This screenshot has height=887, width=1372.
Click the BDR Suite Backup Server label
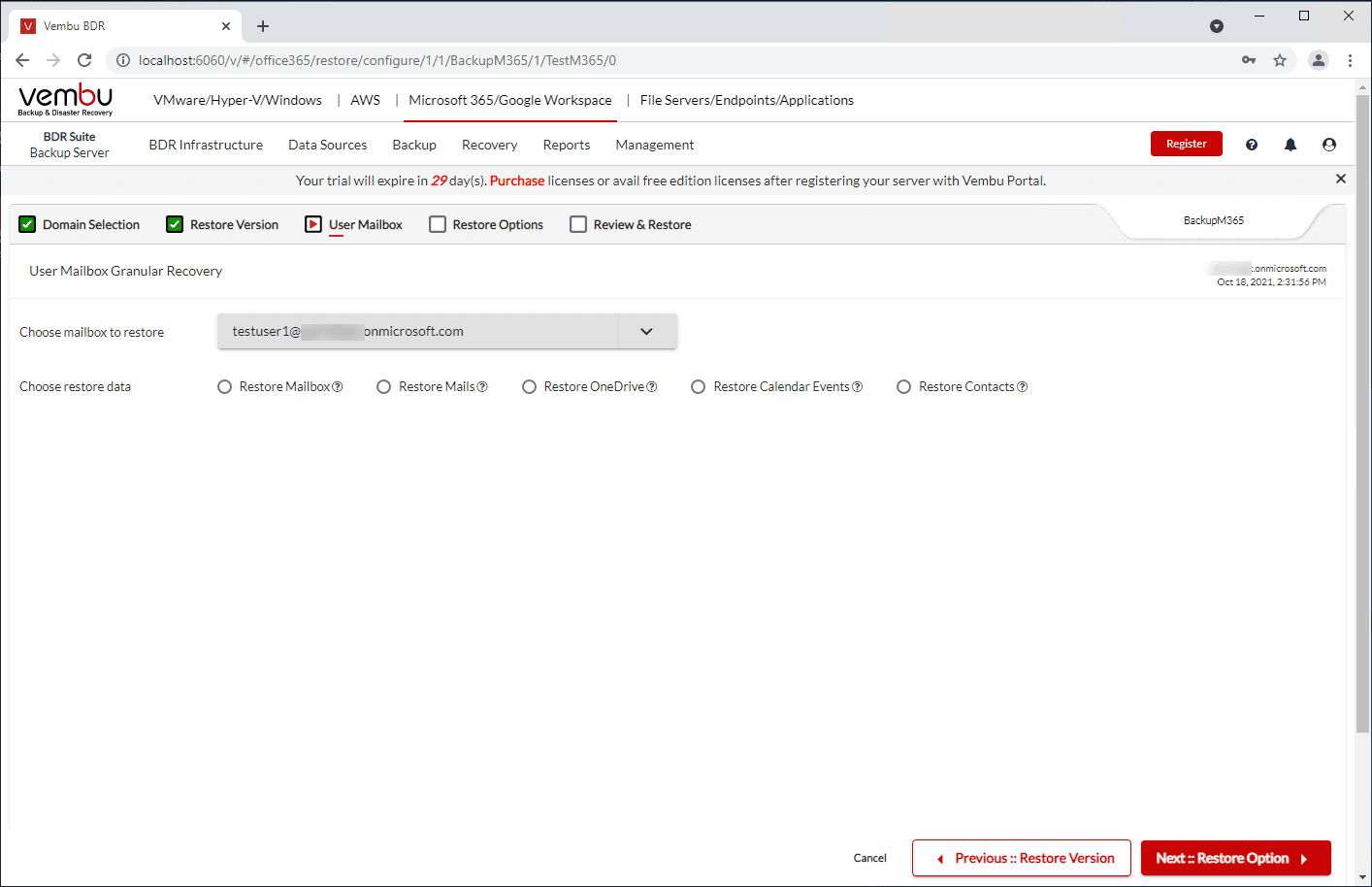coord(70,145)
